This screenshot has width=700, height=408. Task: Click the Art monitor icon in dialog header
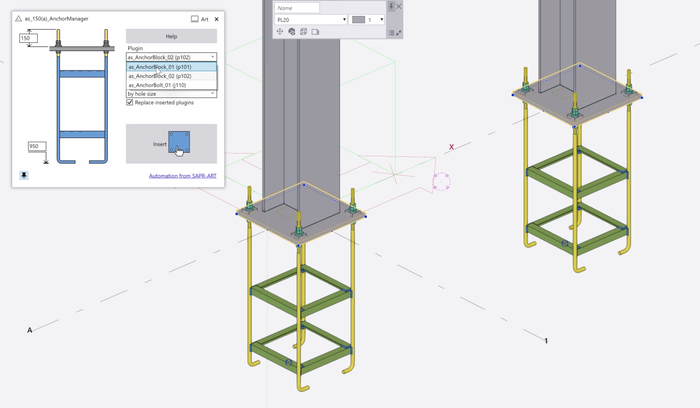coord(194,19)
